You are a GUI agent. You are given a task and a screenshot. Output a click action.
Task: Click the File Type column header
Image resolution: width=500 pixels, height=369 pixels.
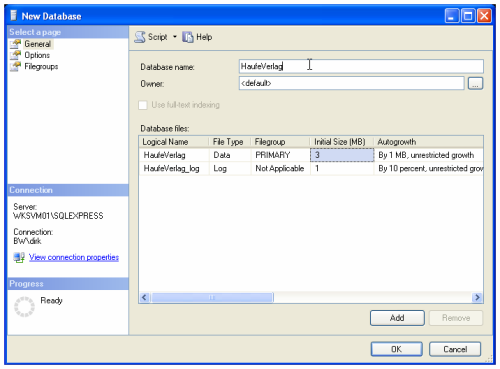[x=230, y=142]
